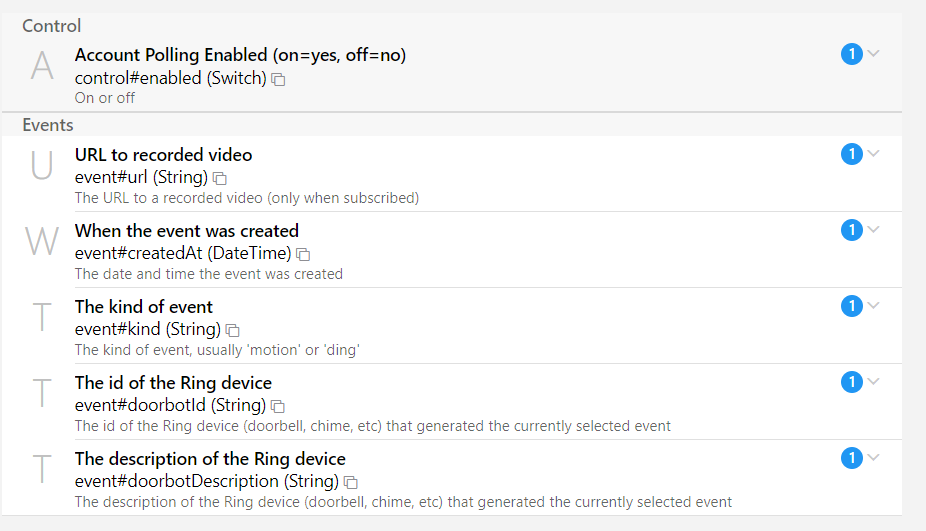Viewport: 926px width, 531px height.
Task: Click the 'A' avatar for Account Polling
Action: point(42,66)
